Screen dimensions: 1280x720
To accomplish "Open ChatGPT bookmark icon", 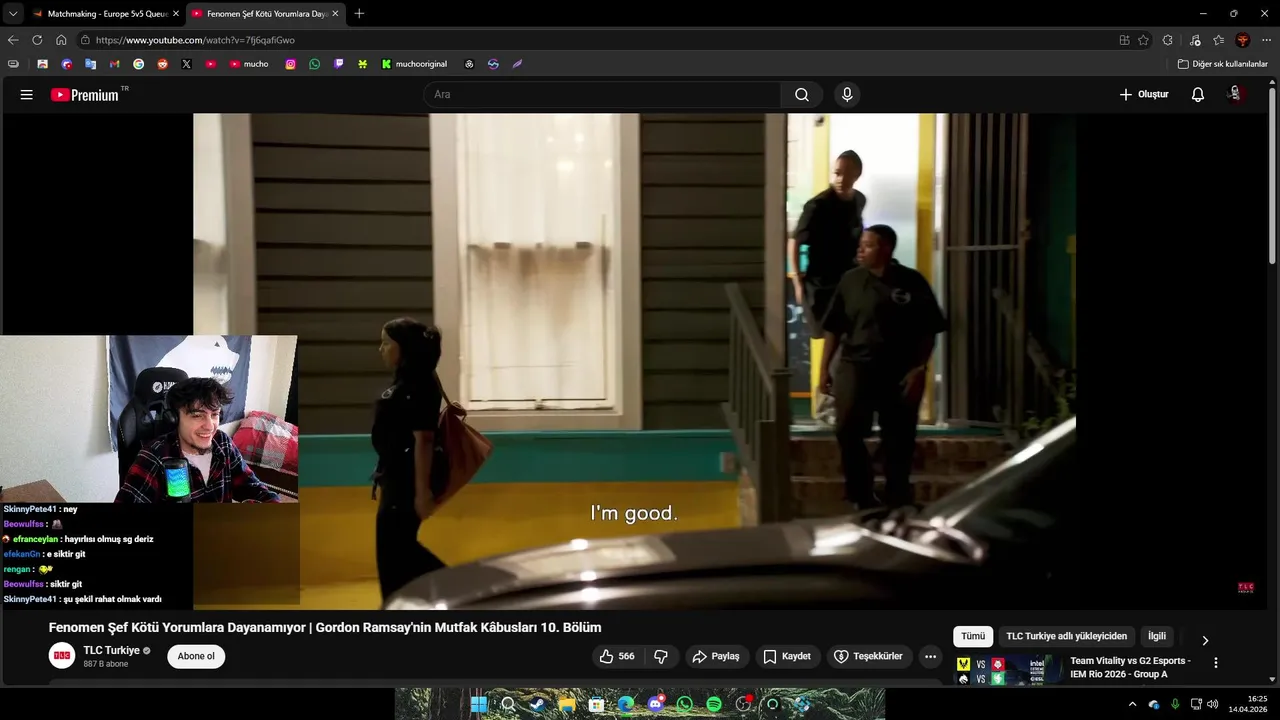I will point(469,64).
